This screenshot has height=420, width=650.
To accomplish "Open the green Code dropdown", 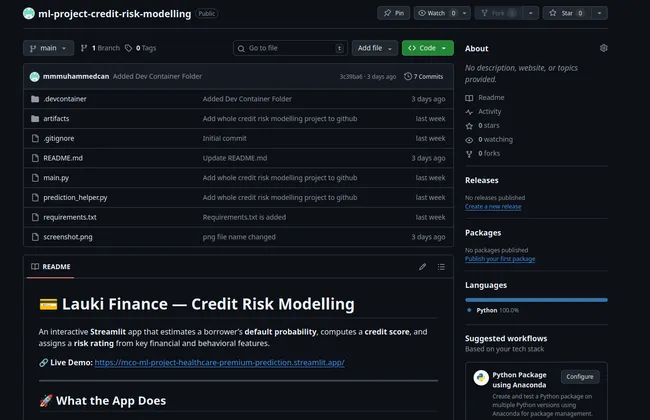I will [427, 48].
